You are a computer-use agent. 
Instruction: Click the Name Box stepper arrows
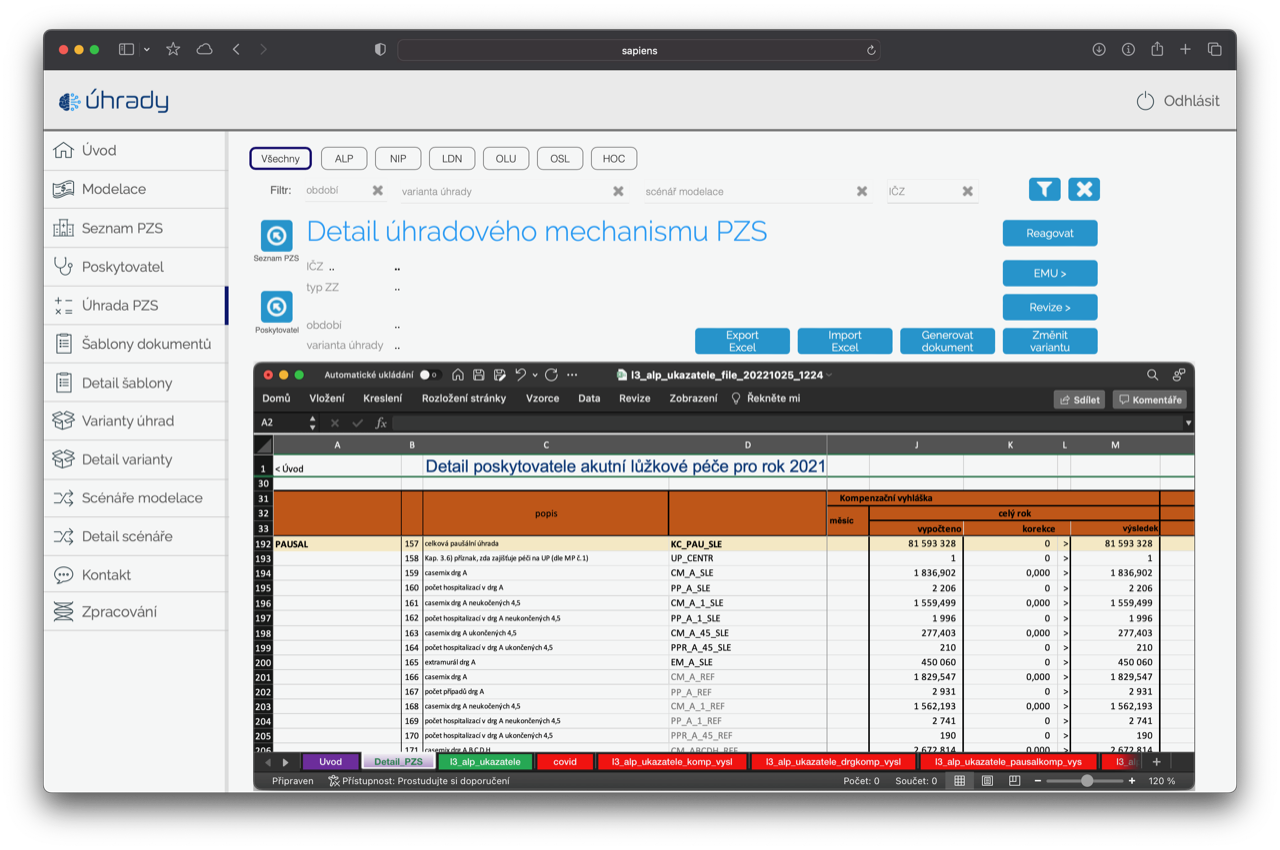click(313, 423)
